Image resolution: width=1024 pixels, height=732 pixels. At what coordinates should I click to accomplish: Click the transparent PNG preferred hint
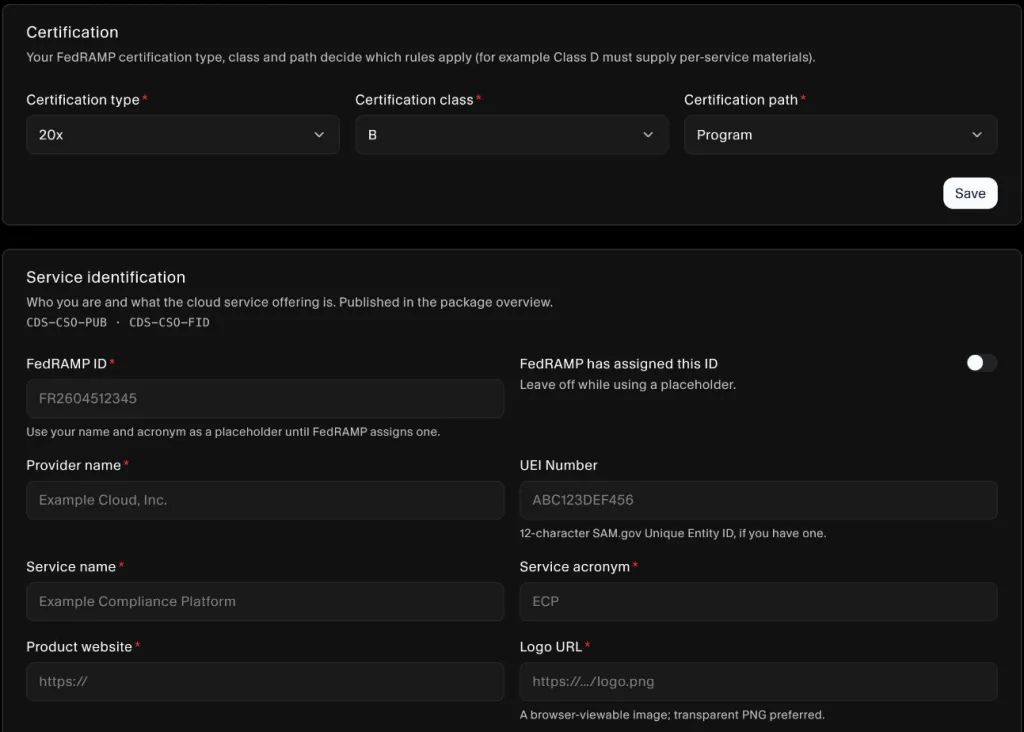(x=672, y=715)
